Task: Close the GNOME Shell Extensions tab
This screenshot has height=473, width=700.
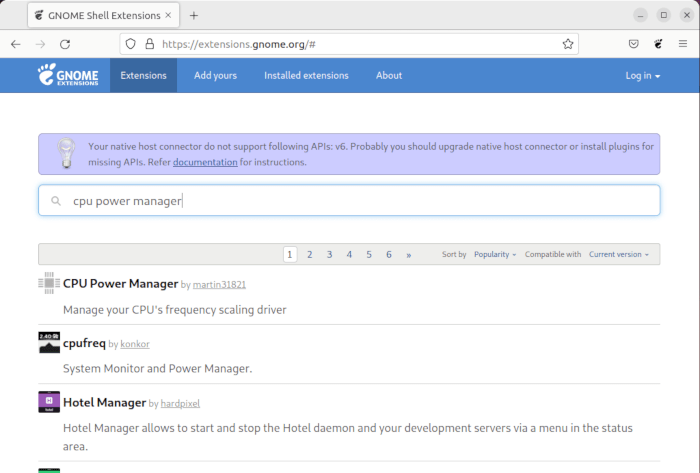Action: click(x=168, y=15)
